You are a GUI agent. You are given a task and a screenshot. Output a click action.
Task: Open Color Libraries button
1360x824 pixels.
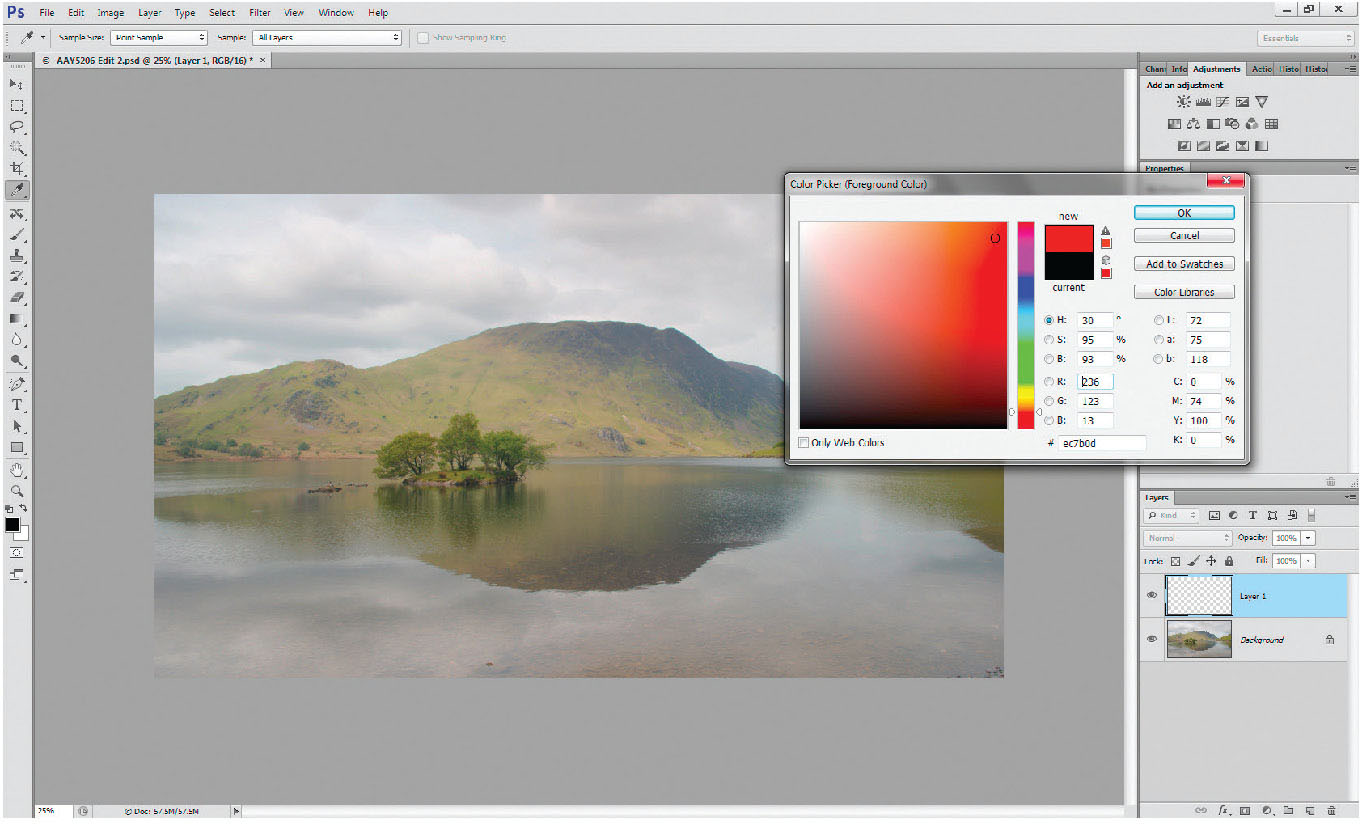pyautogui.click(x=1184, y=292)
